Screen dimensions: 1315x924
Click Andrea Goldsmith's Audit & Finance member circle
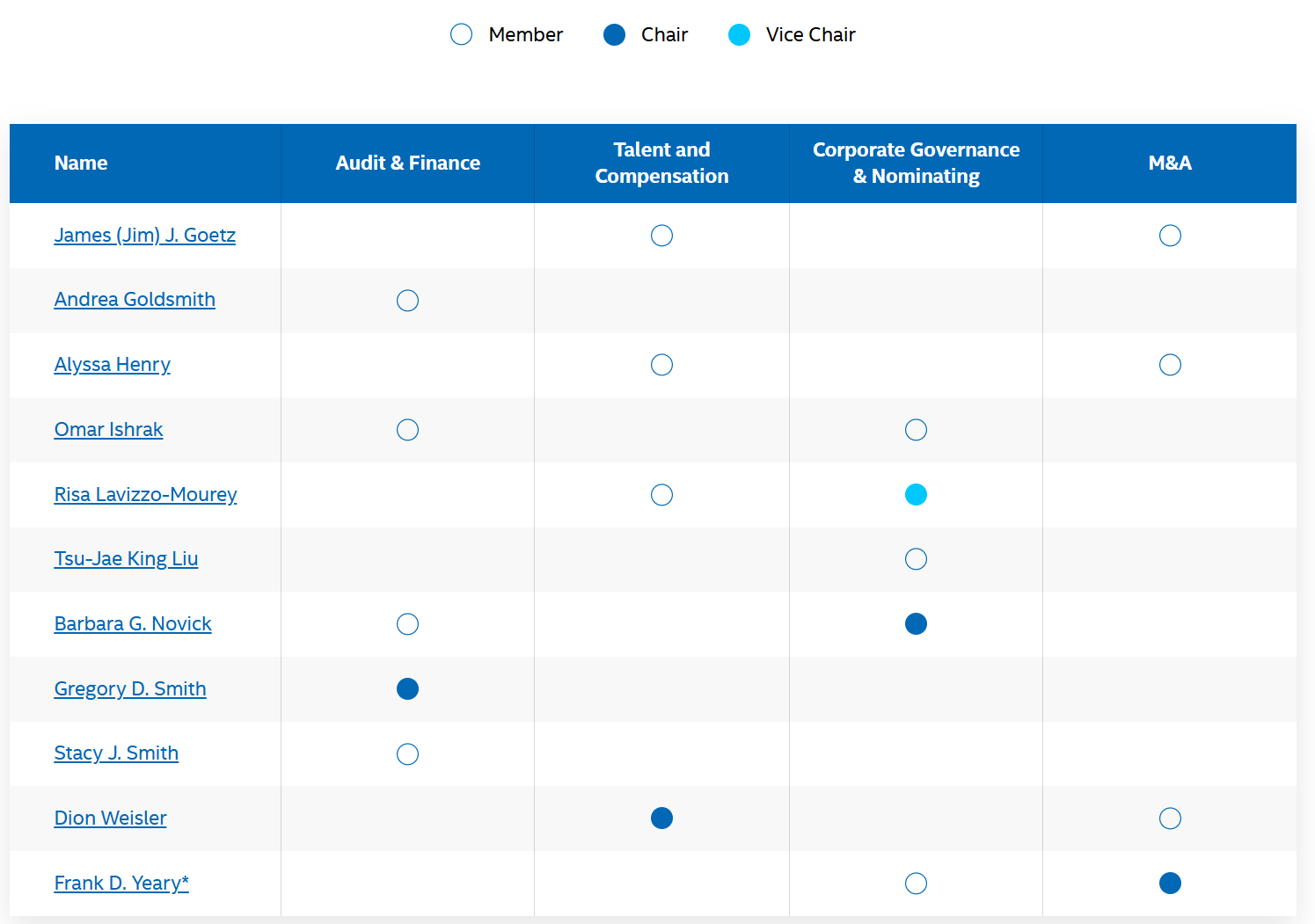coord(407,301)
